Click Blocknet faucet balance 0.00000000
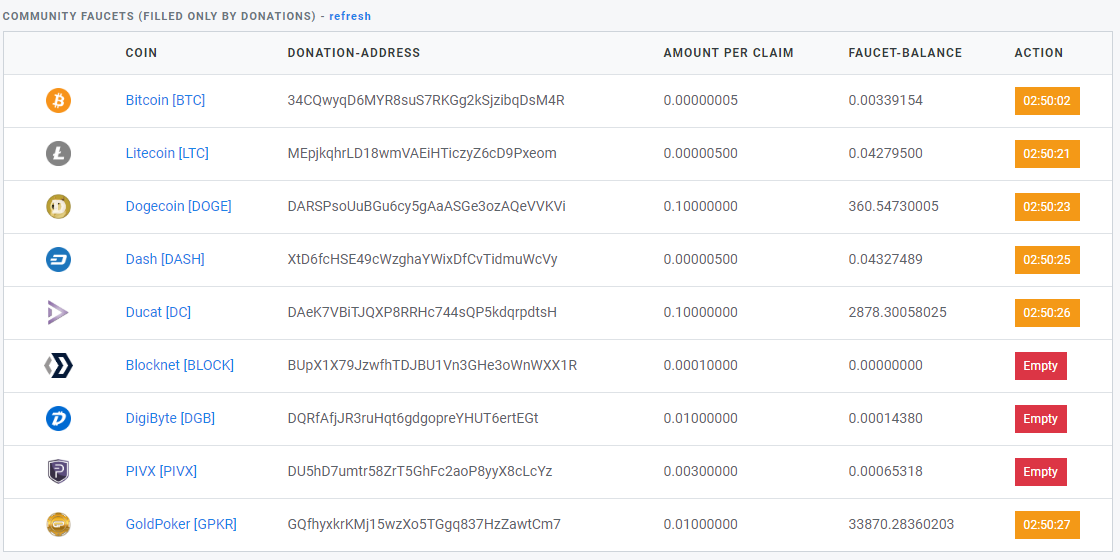This screenshot has width=1120, height=560. pos(886,365)
